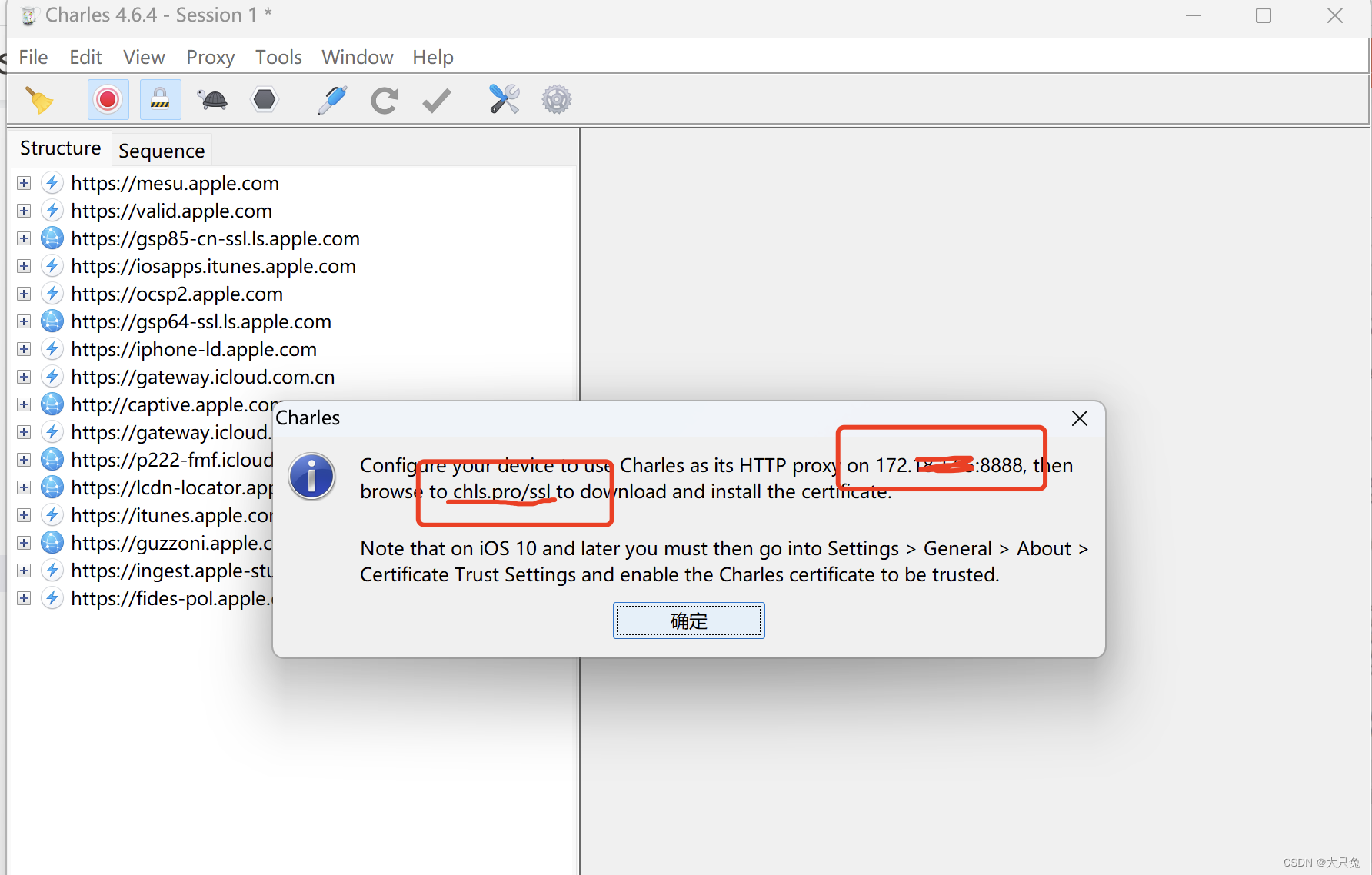Click the blue info icon in dialog
1372x875 pixels.
pyautogui.click(x=311, y=477)
